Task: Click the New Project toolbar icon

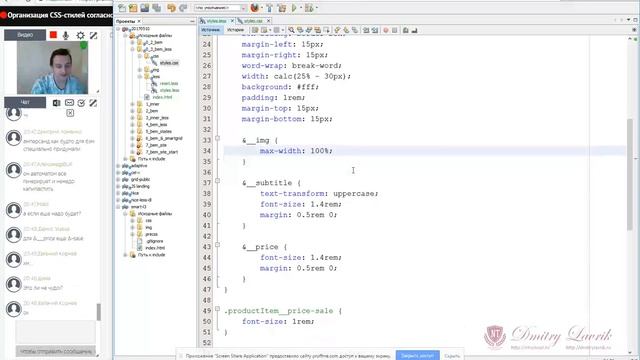Action: click(x=133, y=8)
